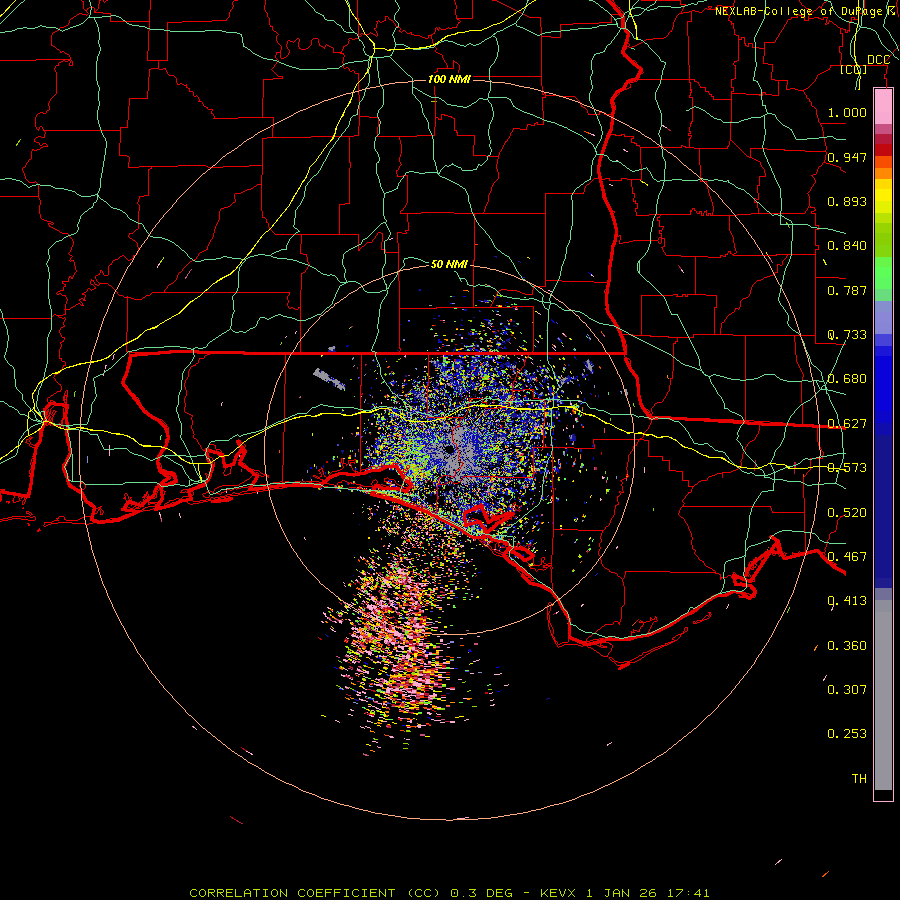900x900 pixels.
Task: Click the 0.573 legend value
Action: (847, 468)
